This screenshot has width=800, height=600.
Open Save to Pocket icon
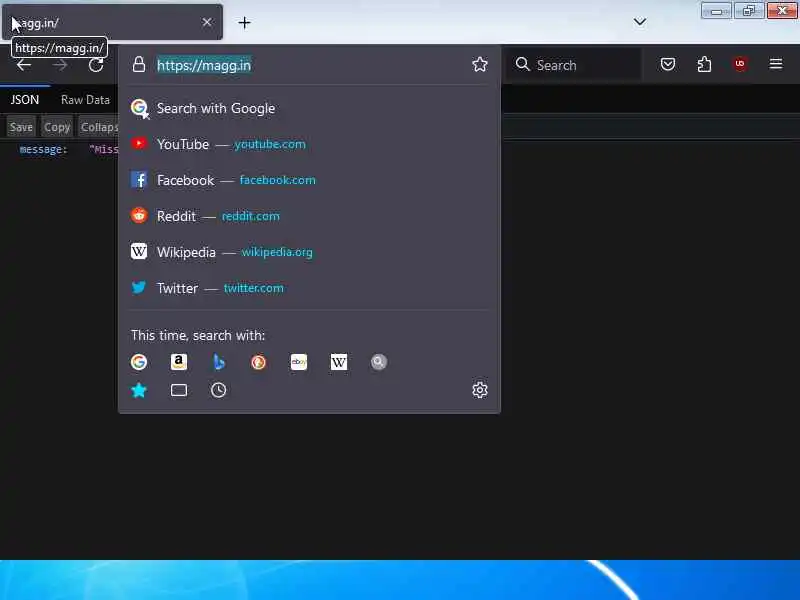click(x=668, y=64)
